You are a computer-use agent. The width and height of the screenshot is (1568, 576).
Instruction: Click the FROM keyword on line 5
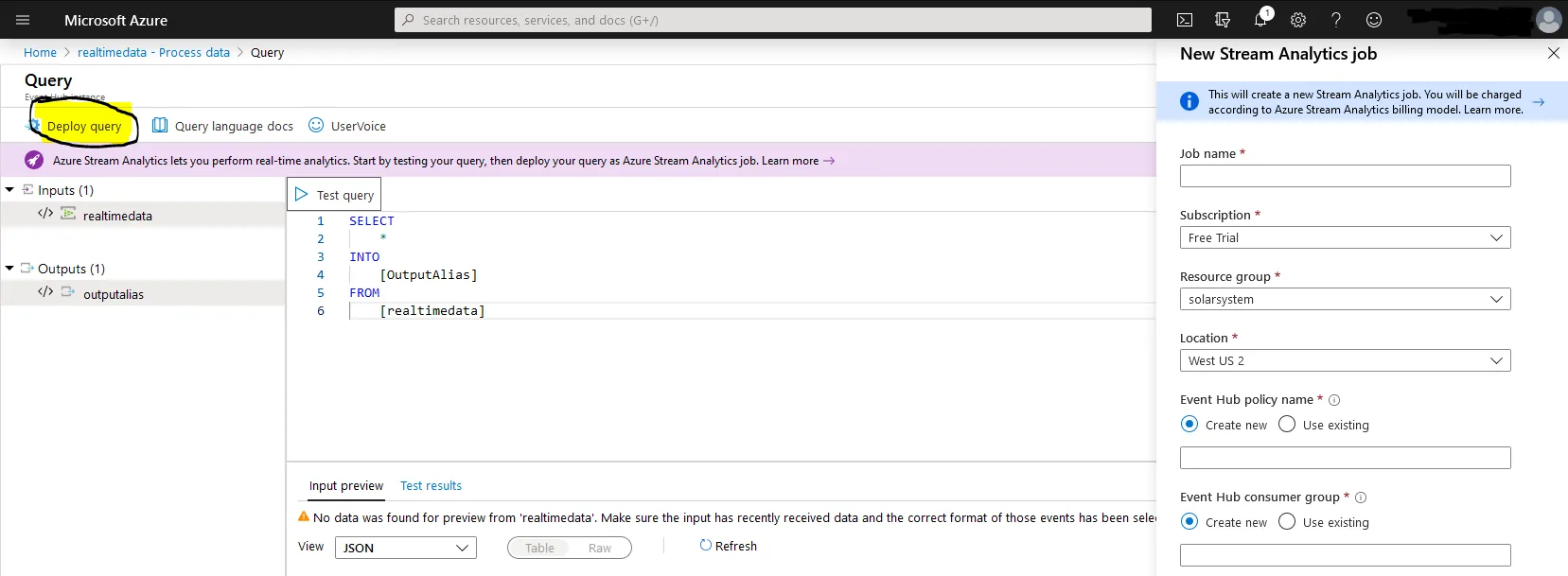(x=364, y=292)
